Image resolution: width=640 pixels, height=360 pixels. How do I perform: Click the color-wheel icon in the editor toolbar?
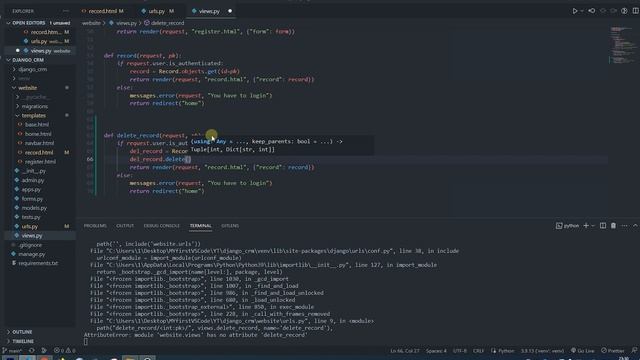(624, 11)
